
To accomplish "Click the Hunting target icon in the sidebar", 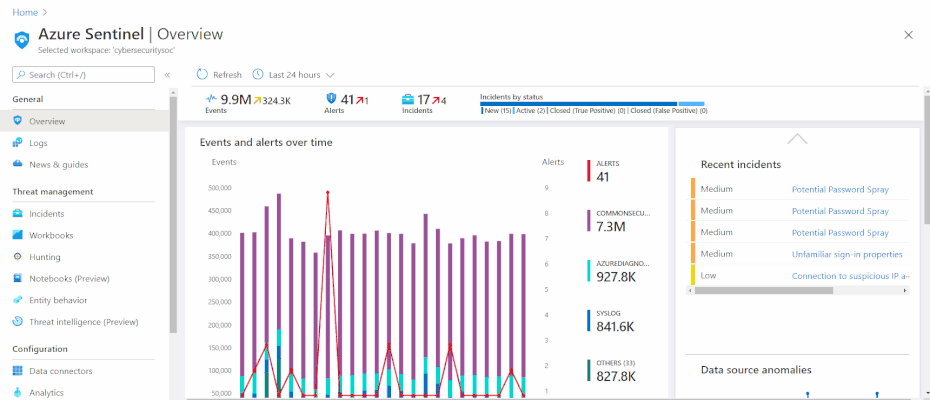I will (x=18, y=257).
